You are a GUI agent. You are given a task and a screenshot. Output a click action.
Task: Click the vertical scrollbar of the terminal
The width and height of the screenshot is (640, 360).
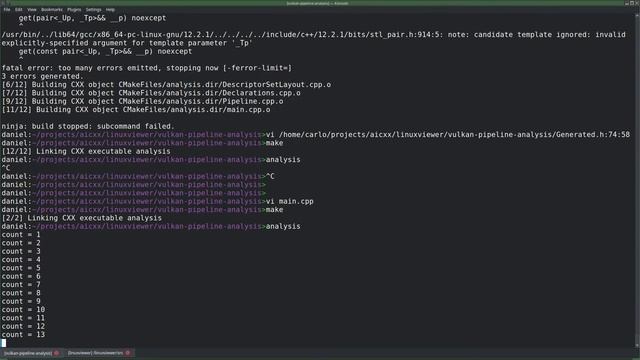(x=637, y=180)
